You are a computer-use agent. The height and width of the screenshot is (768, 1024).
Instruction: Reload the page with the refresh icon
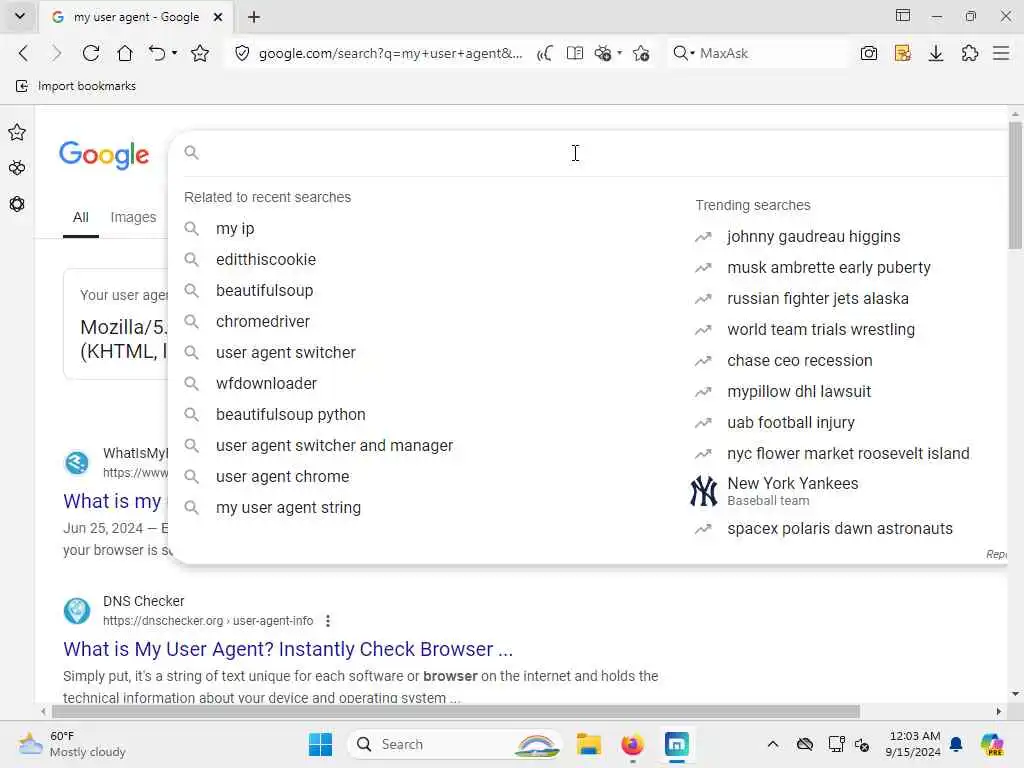coord(91,53)
